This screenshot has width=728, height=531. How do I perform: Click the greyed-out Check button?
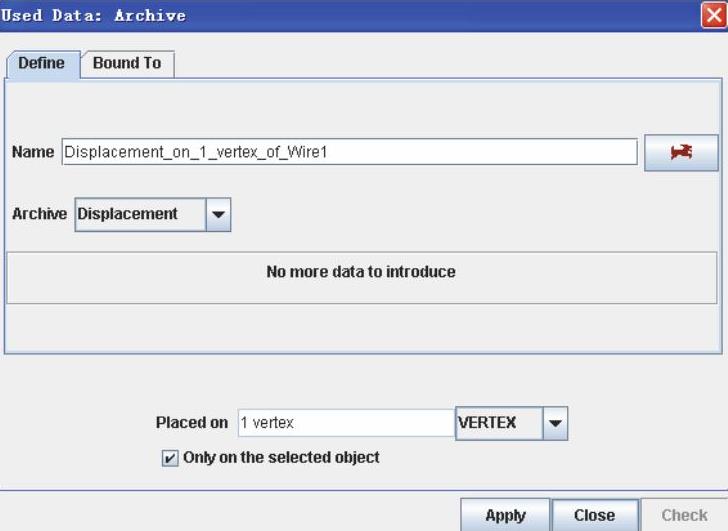pyautogui.click(x=684, y=515)
